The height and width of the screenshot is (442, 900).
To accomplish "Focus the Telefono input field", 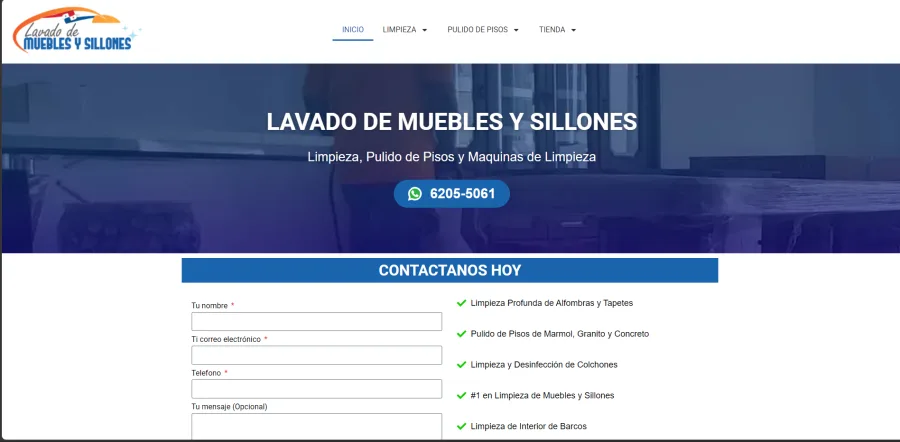I will 316,389.
